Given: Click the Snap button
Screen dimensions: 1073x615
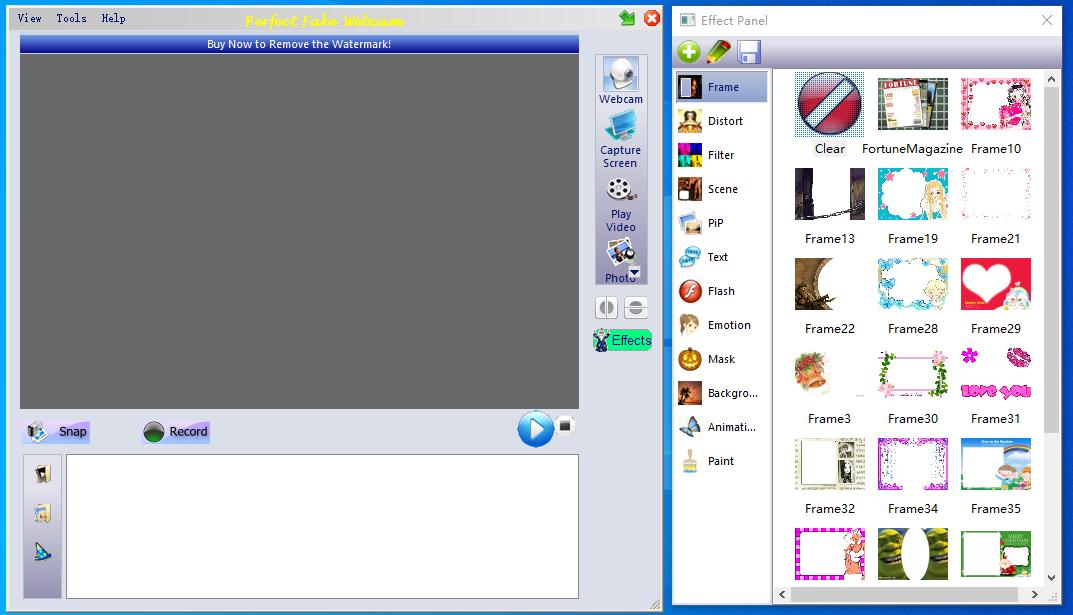Looking at the screenshot, I should [x=57, y=432].
